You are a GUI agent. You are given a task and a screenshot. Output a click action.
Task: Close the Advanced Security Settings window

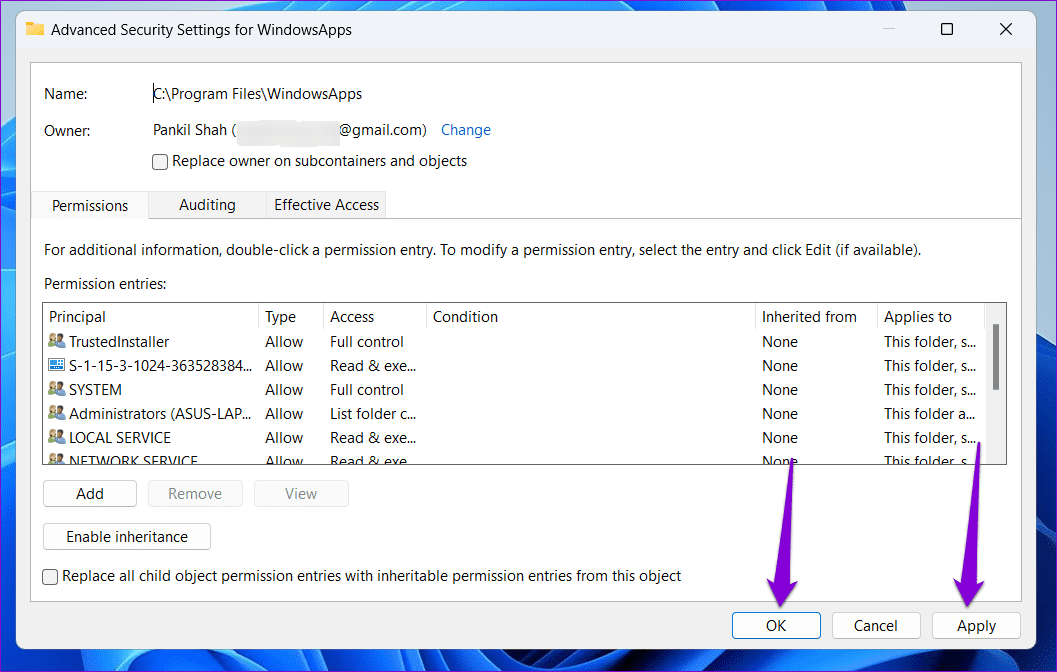(x=1006, y=29)
